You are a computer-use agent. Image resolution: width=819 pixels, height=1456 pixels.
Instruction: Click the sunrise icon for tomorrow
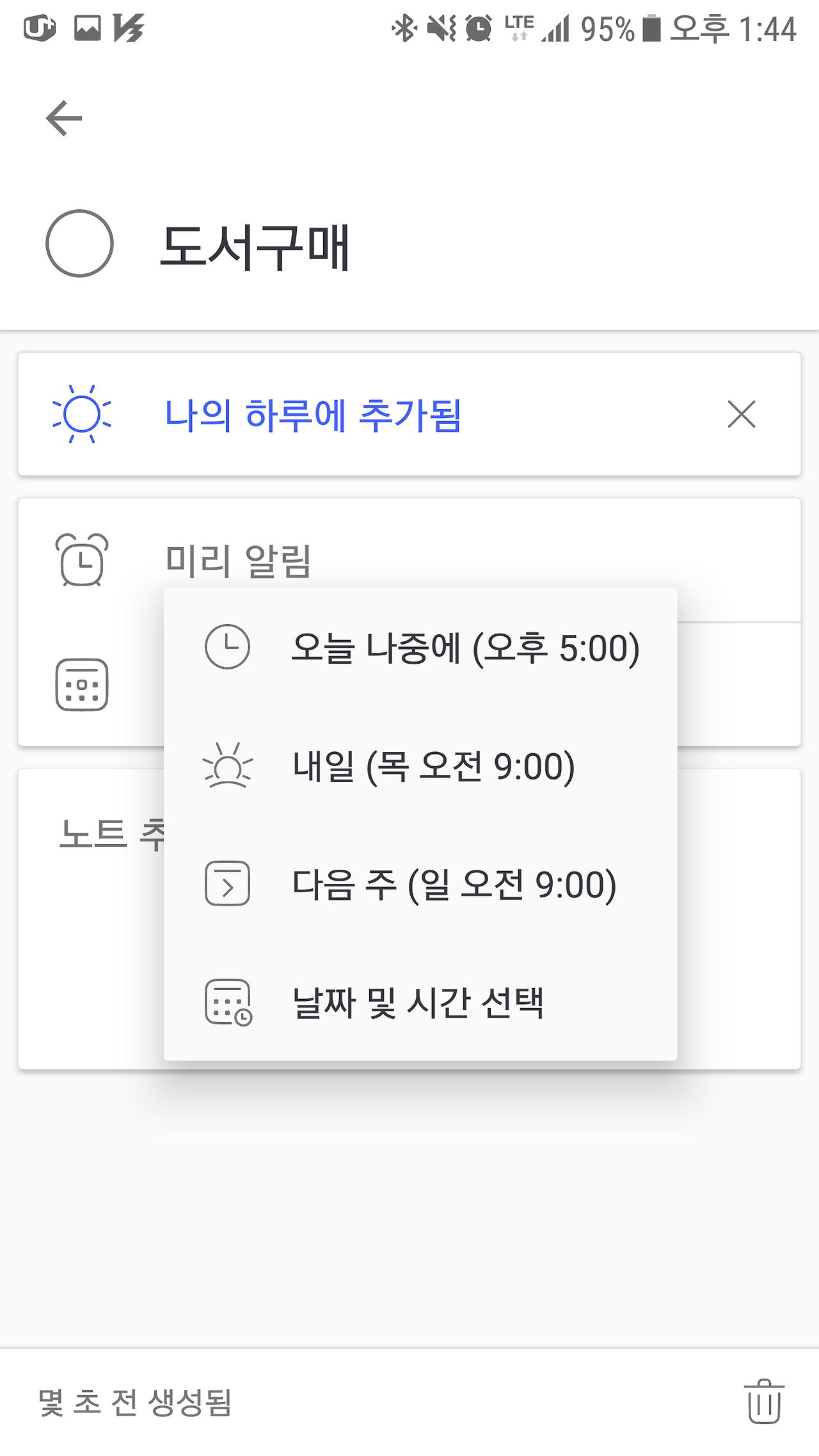(227, 765)
